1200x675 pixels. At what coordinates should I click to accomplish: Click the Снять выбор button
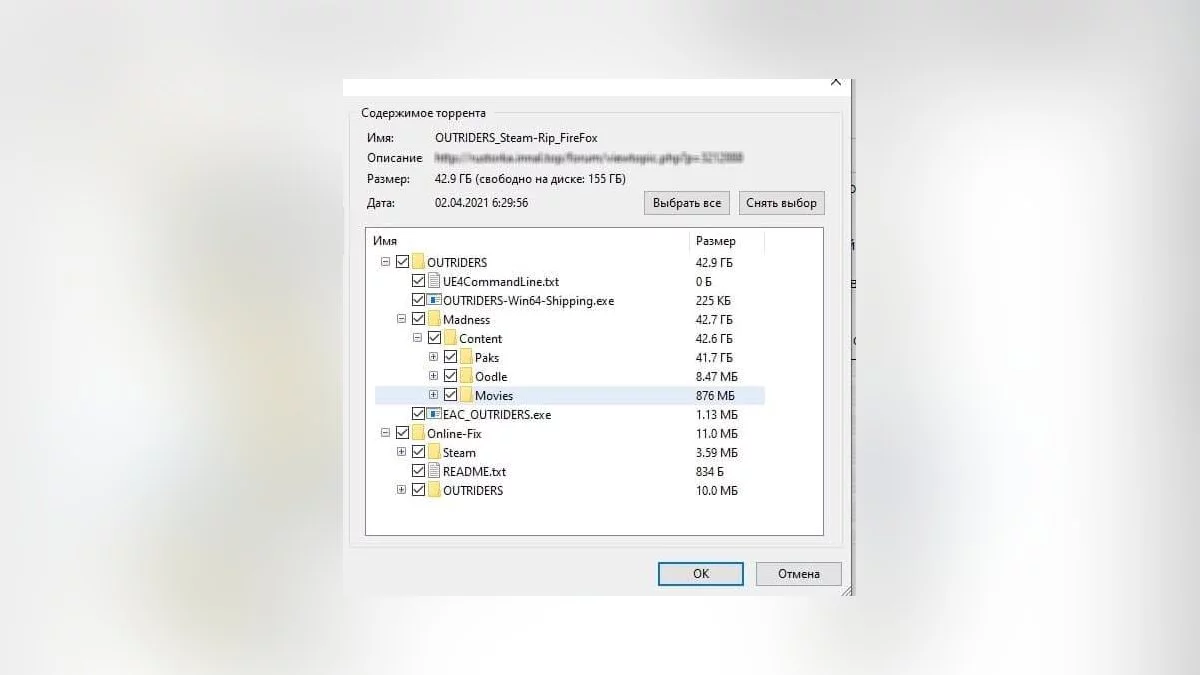click(782, 203)
